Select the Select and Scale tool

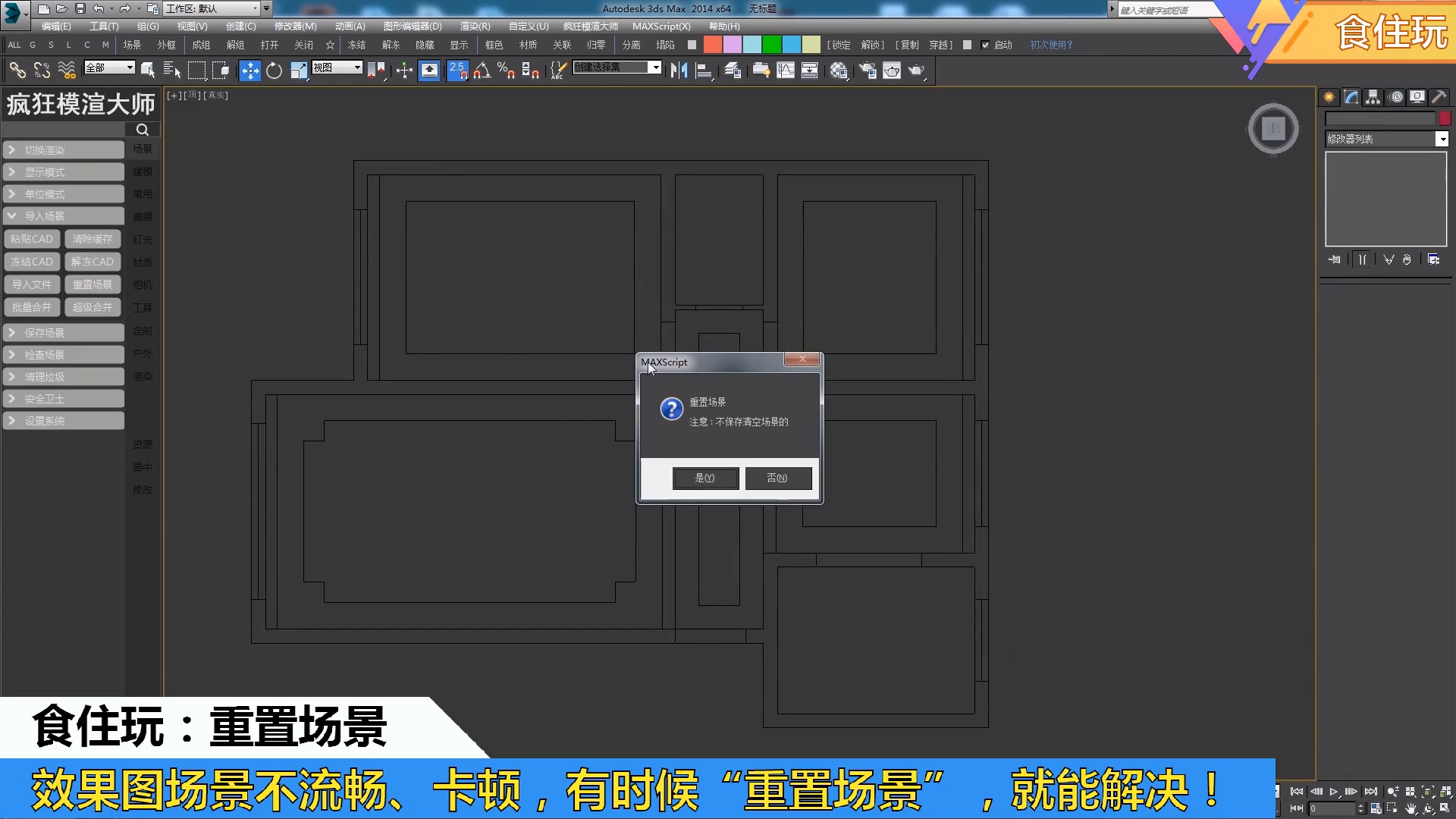click(x=299, y=71)
